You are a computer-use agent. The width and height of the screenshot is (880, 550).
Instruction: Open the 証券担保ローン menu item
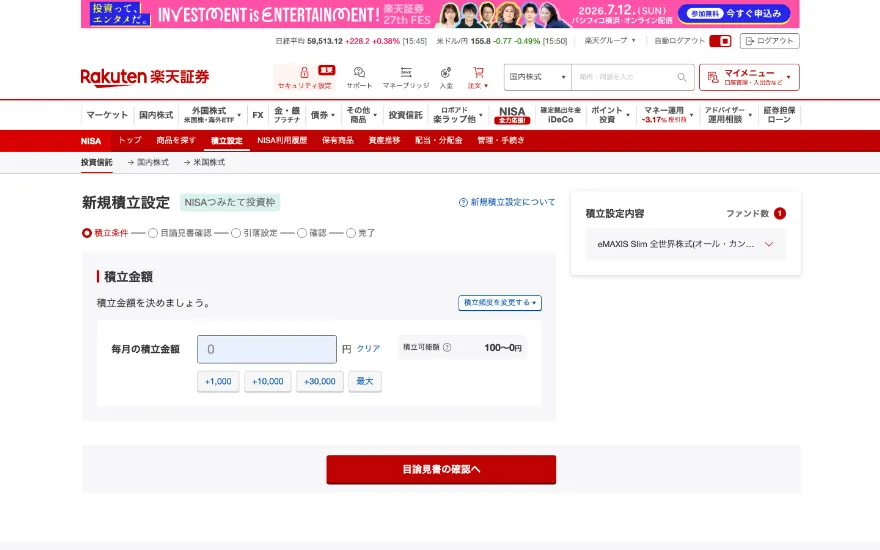pyautogui.click(x=779, y=115)
